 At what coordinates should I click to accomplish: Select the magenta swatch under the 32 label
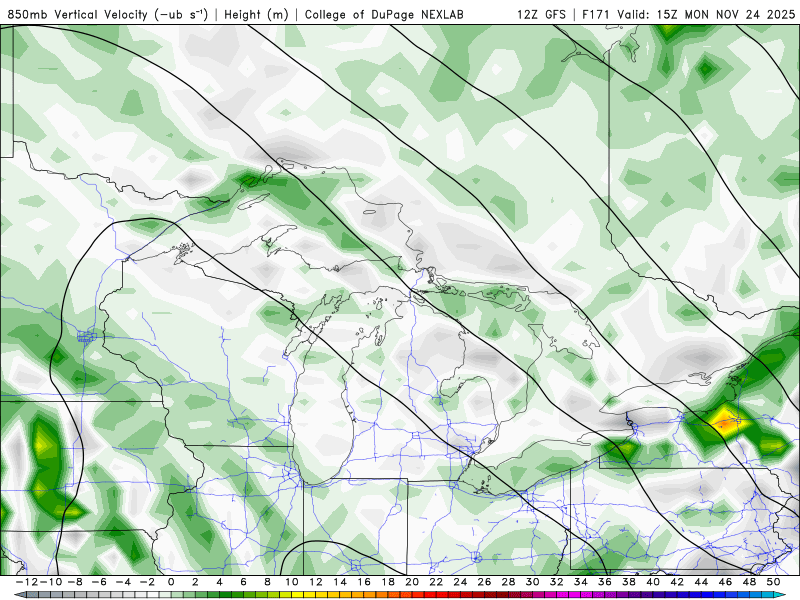click(562, 595)
